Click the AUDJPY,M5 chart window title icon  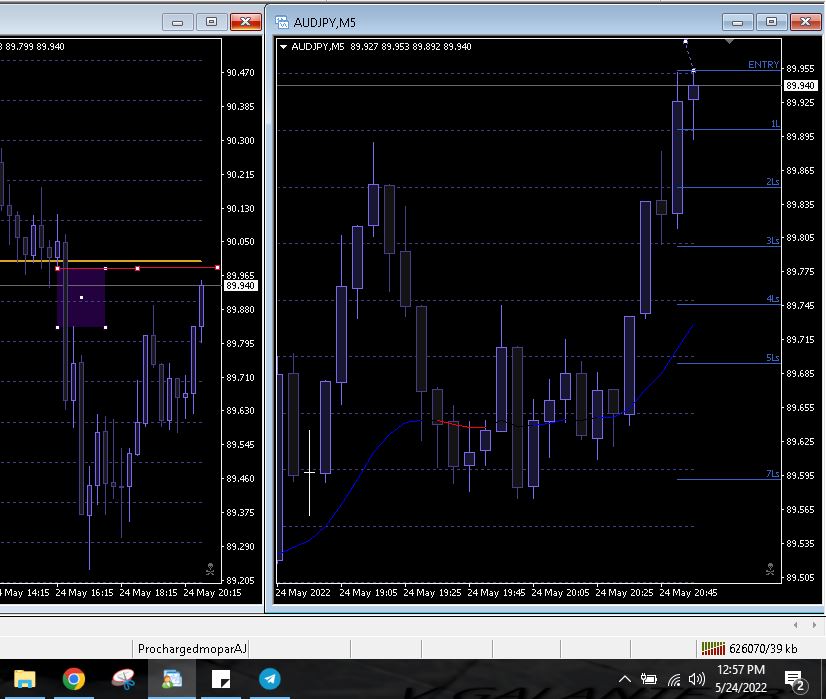click(x=282, y=22)
